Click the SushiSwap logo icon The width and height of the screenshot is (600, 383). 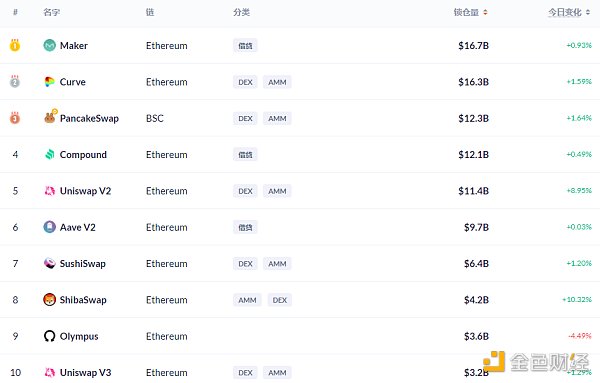pos(49,263)
